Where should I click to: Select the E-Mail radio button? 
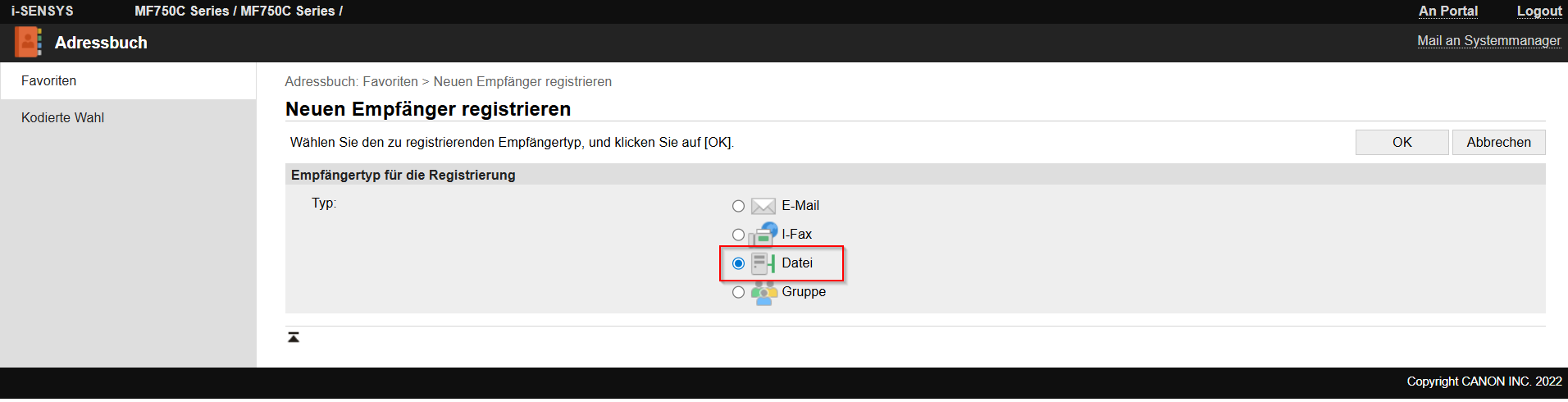click(x=738, y=206)
